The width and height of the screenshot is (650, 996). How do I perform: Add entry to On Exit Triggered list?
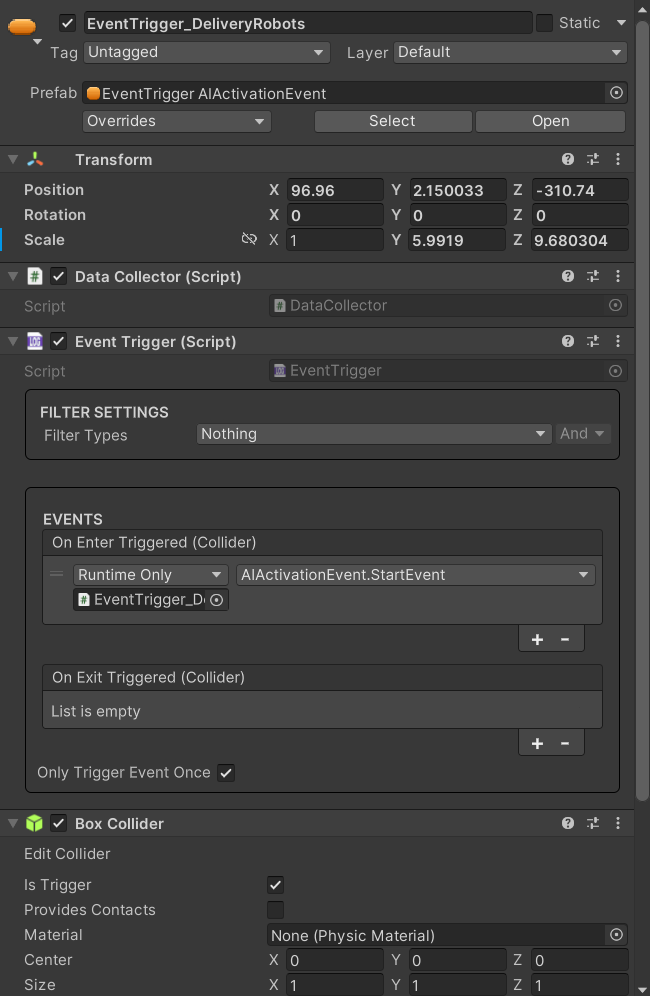tap(537, 744)
